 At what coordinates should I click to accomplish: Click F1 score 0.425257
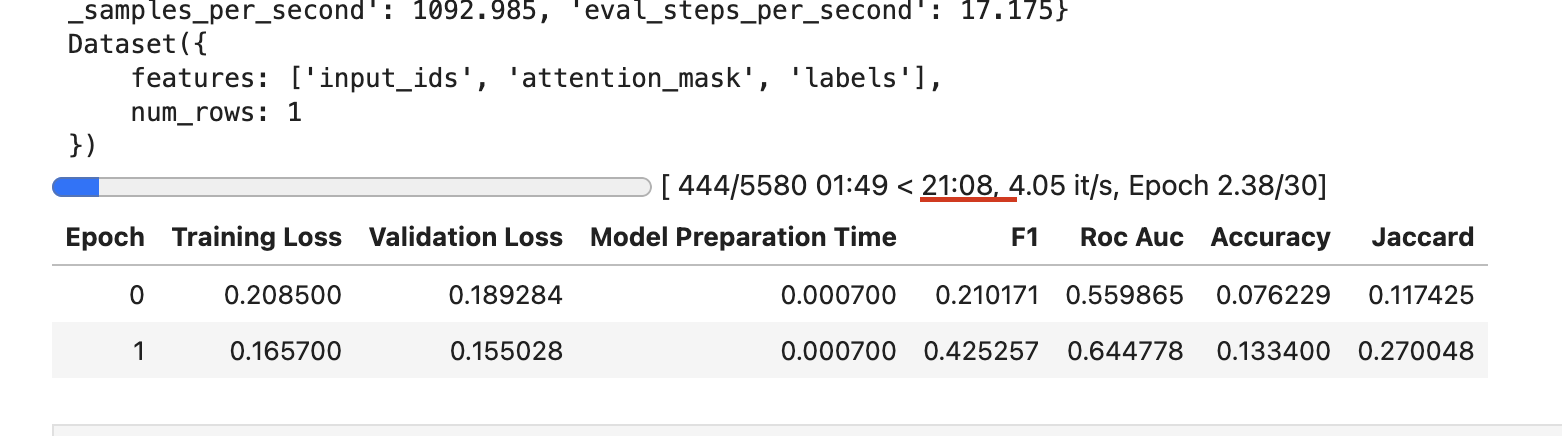pyautogui.click(x=981, y=351)
